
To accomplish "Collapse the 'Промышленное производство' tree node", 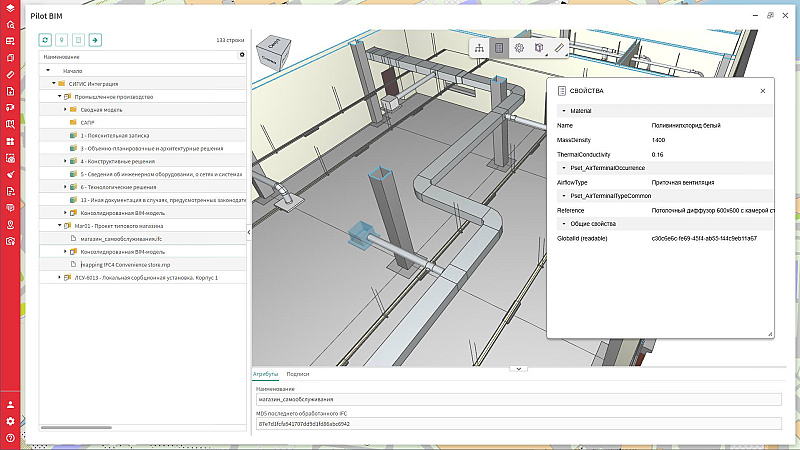I will pos(59,96).
